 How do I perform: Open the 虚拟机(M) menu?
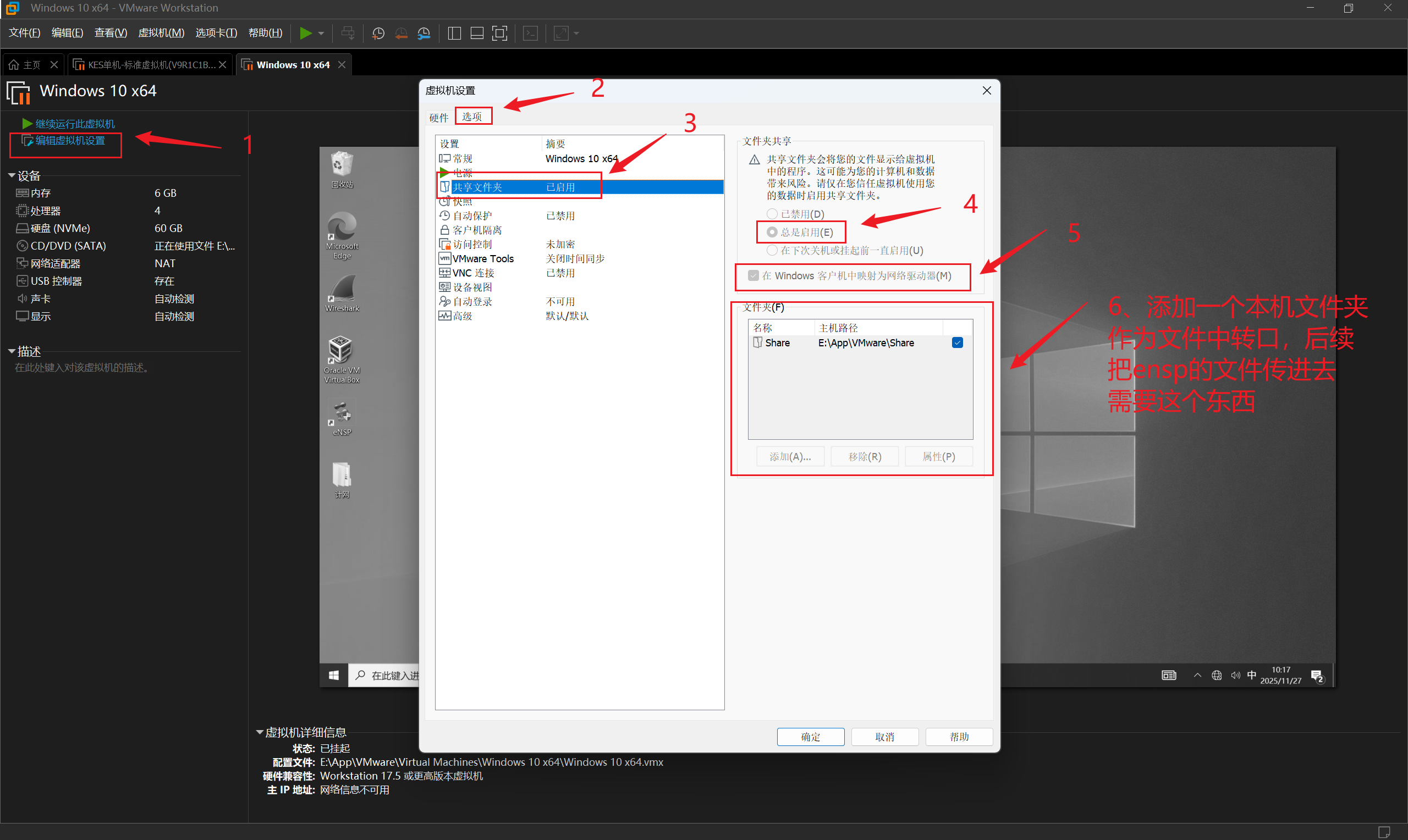(x=161, y=33)
